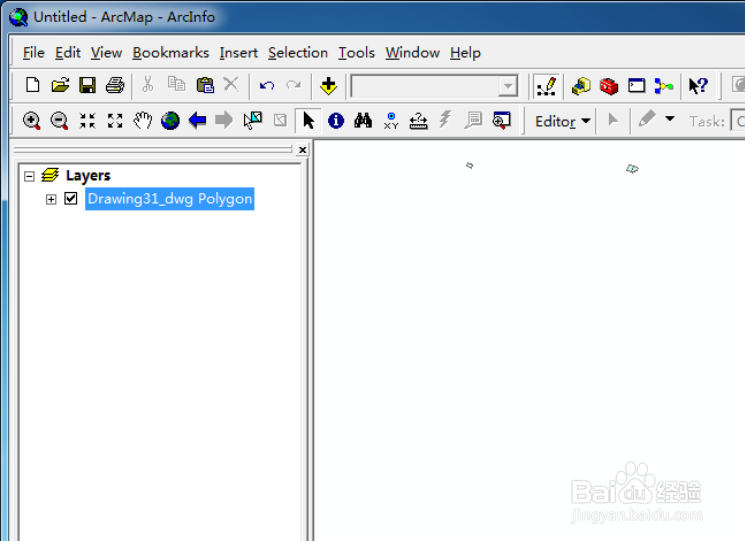
Task: Open the Insert menu
Action: [239, 53]
